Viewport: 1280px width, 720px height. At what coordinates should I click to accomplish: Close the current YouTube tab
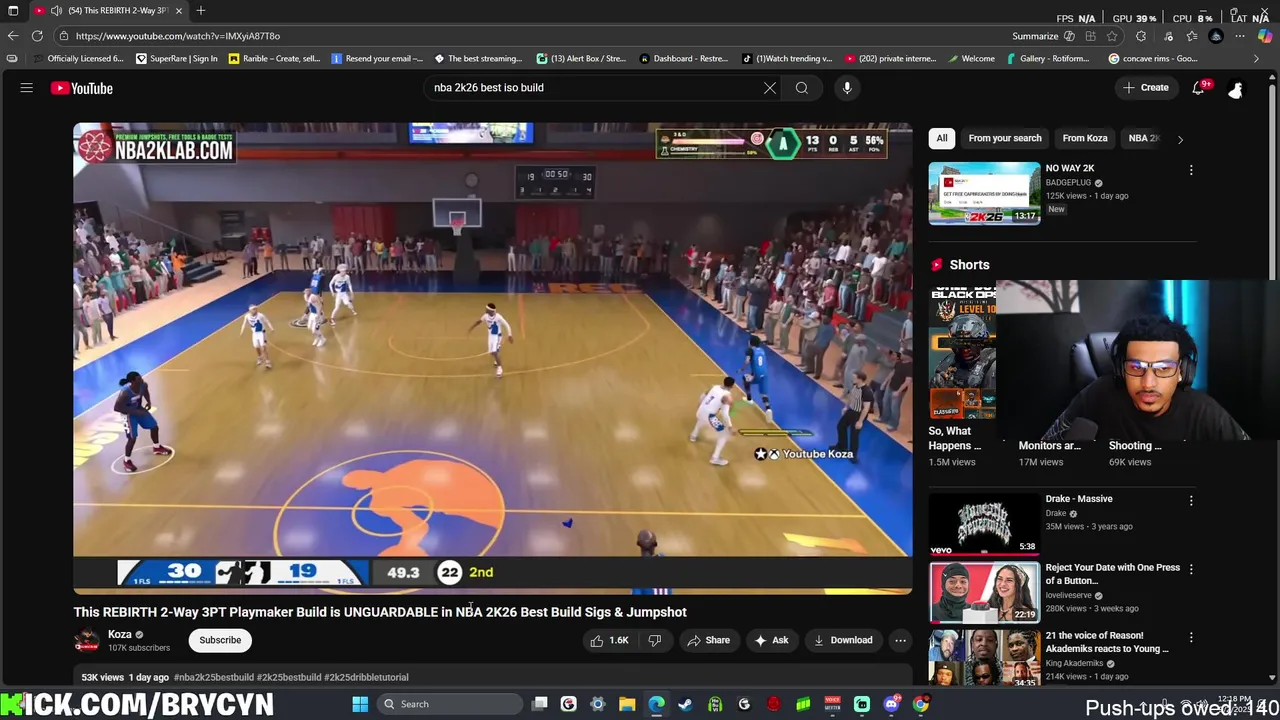179,10
